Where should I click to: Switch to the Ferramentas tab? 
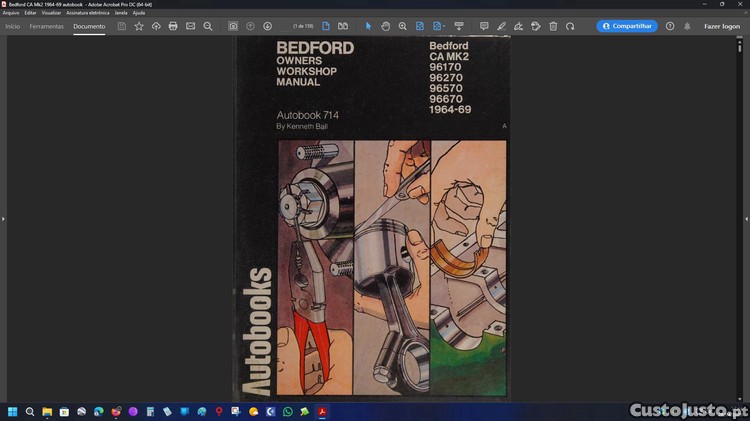(47, 26)
